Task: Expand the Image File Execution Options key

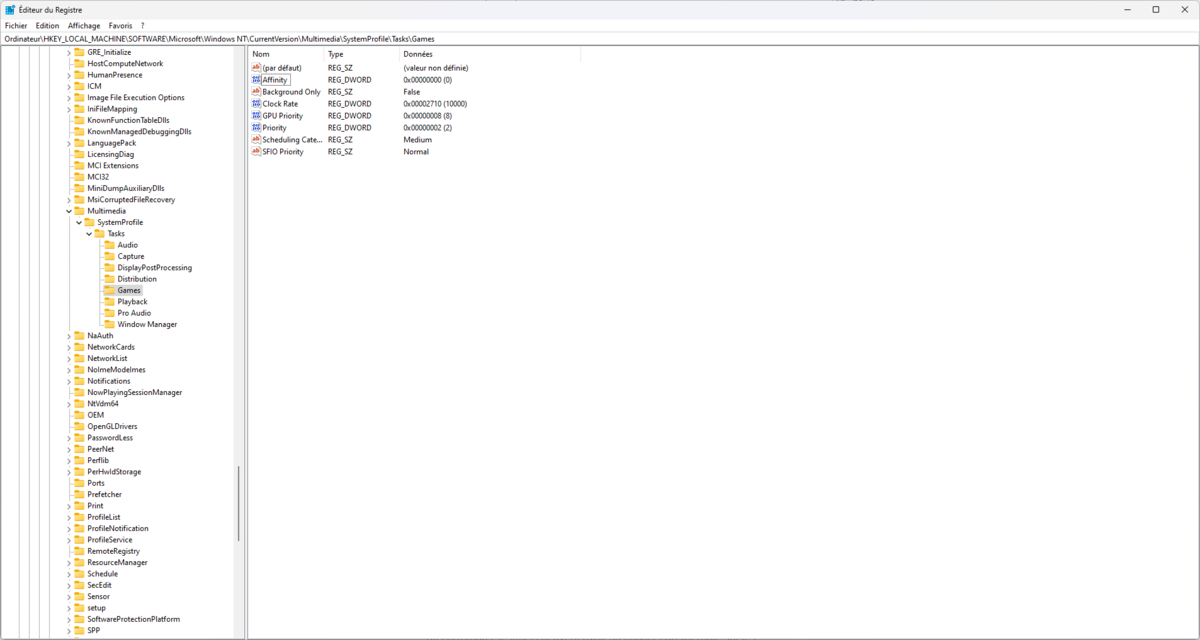Action: [x=69, y=97]
